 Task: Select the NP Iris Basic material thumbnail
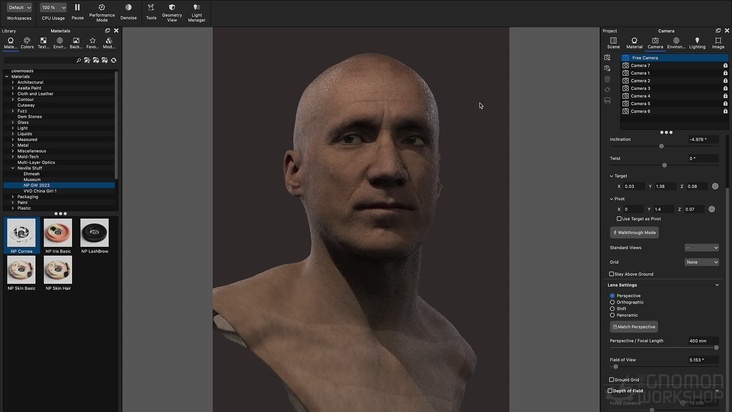coord(58,233)
